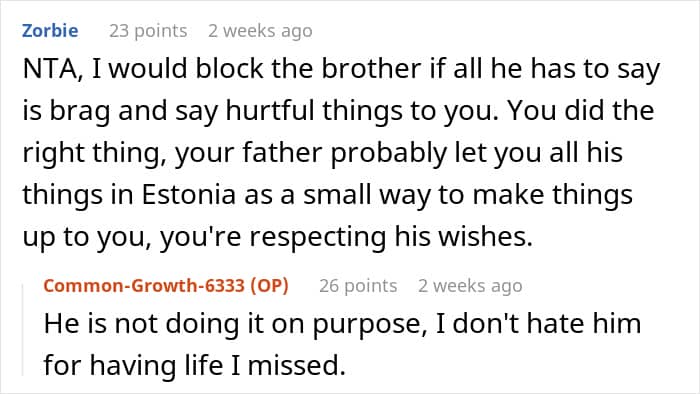Click the word Estonia in the comment
The image size is (700, 394).
click(x=188, y=195)
